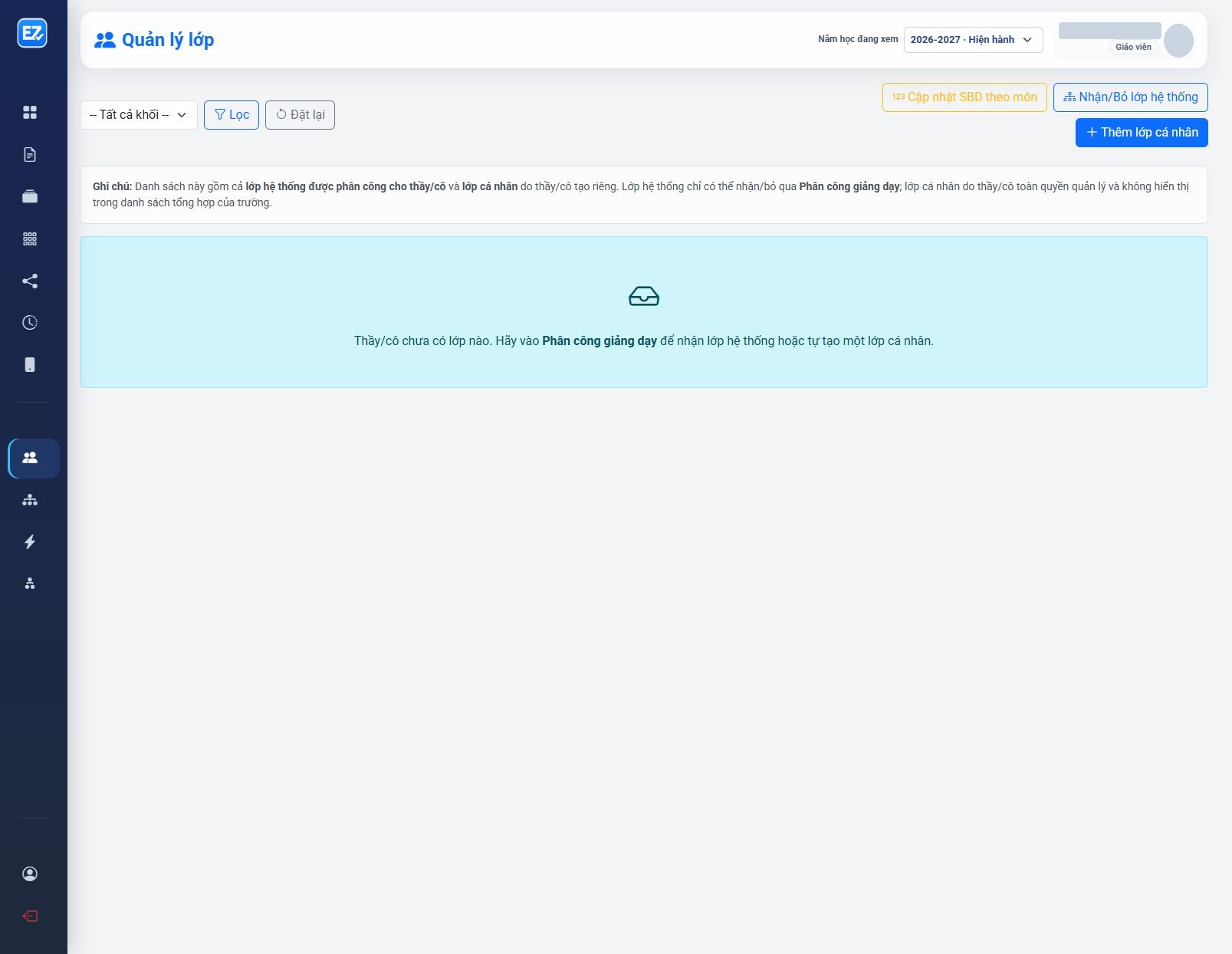Click the 'Giáo viên' role badge
The image size is (1232, 954).
point(1133,47)
